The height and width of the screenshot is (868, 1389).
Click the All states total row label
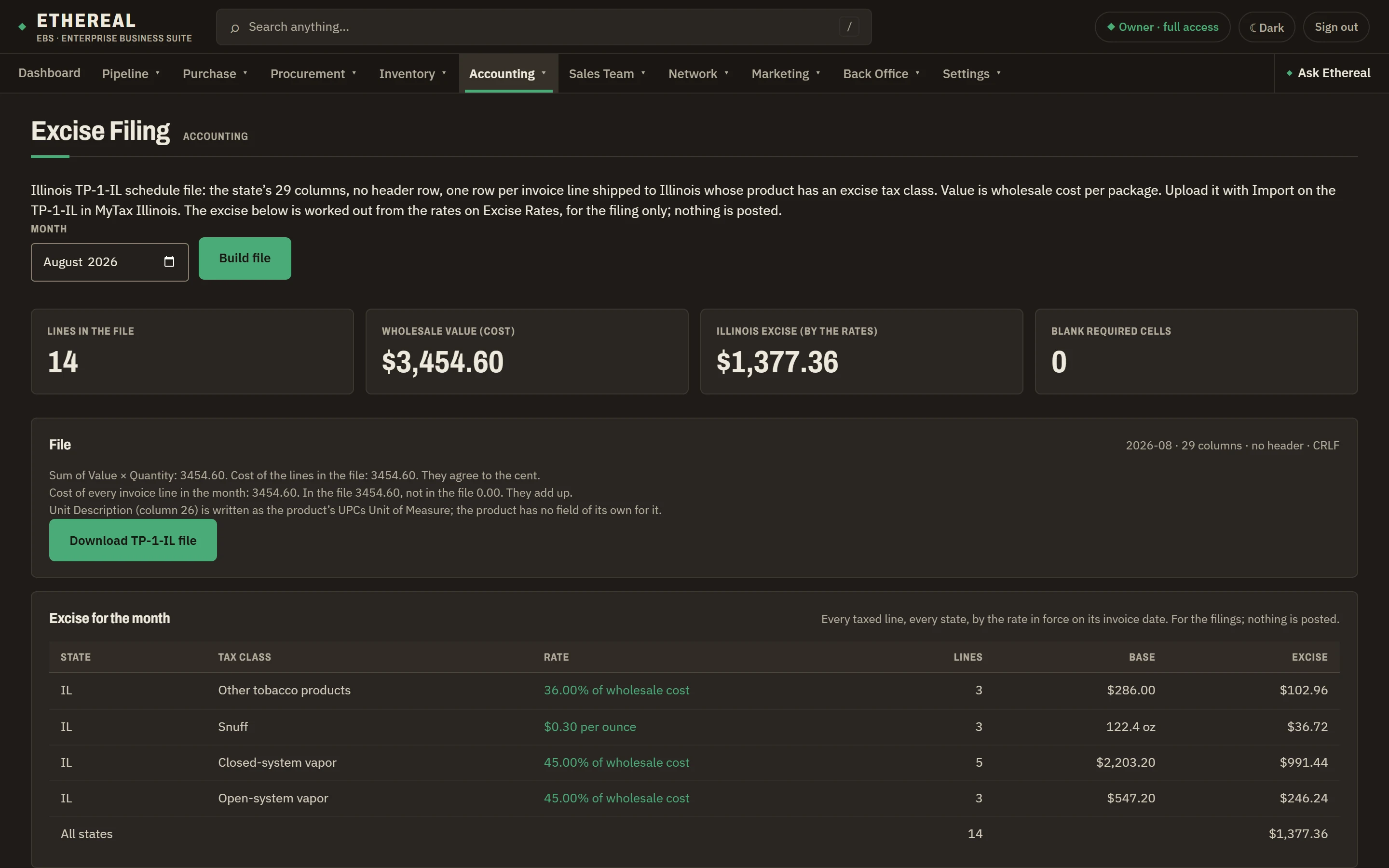[x=87, y=834]
